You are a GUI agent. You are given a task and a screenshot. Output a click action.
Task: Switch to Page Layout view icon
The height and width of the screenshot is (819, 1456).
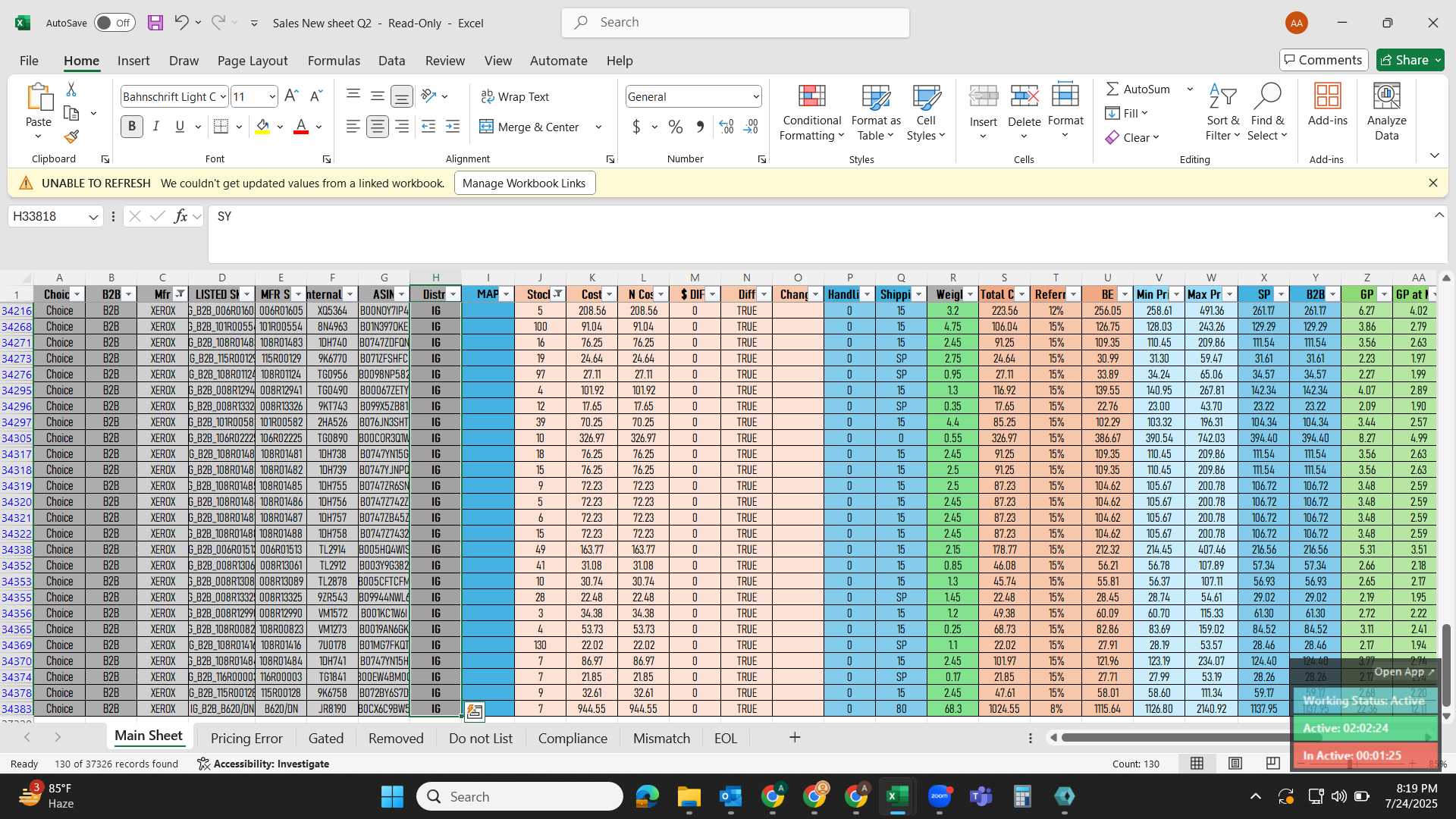point(1235,764)
